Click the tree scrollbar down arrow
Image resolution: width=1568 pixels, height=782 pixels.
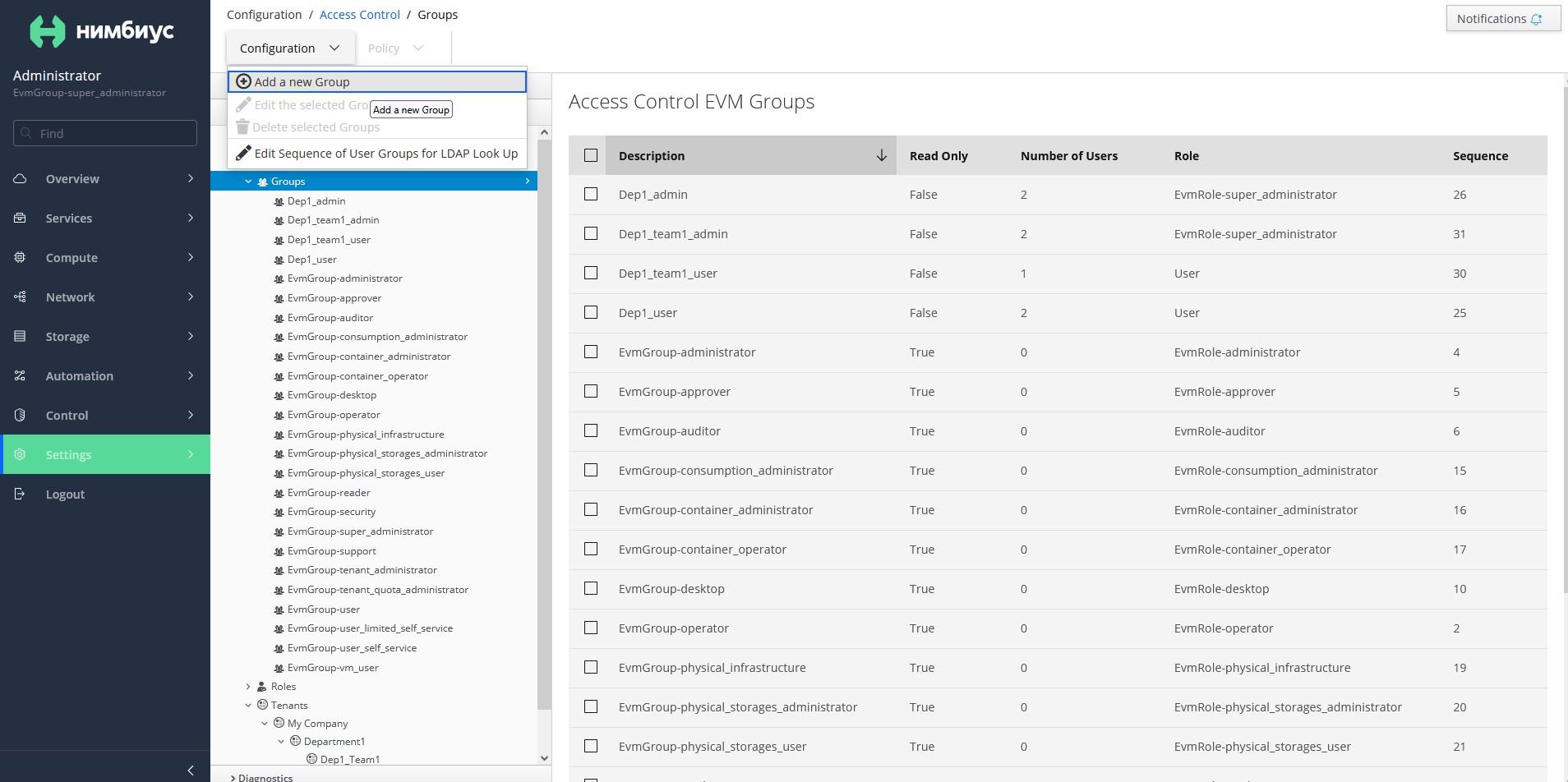pos(544,758)
